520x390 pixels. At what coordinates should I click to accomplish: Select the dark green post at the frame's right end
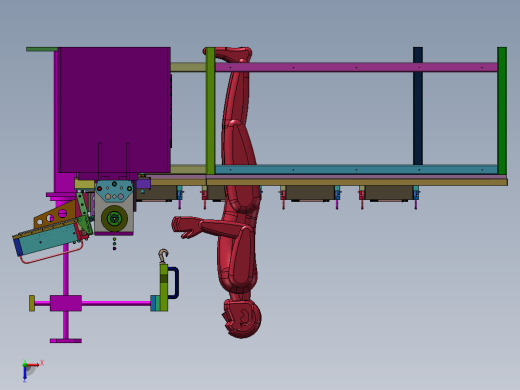pos(502,111)
